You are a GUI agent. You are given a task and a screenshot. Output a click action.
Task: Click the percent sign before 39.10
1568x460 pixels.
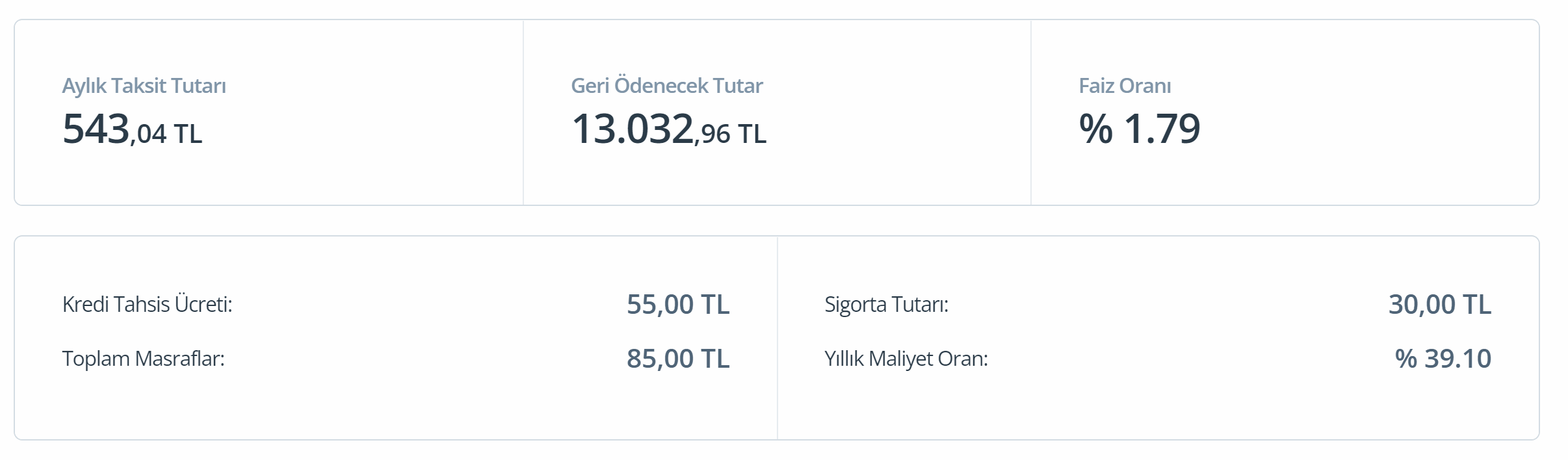click(1406, 358)
